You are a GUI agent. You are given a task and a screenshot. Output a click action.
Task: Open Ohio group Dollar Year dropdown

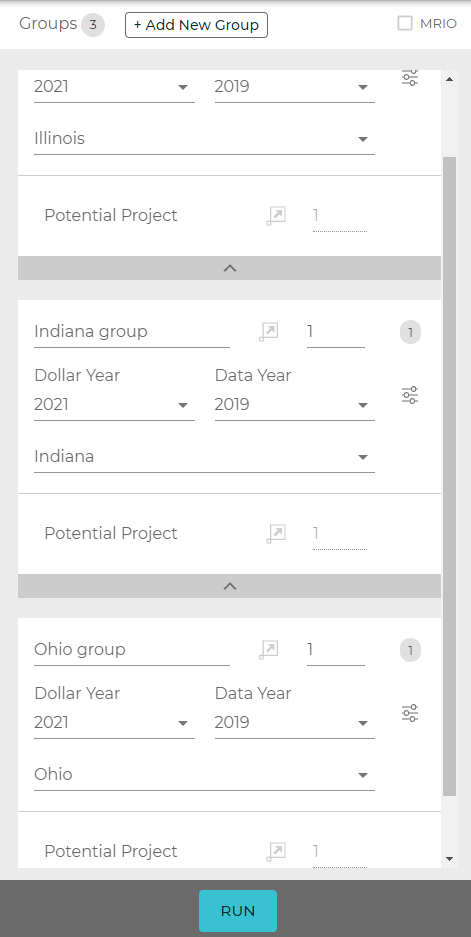click(x=114, y=723)
